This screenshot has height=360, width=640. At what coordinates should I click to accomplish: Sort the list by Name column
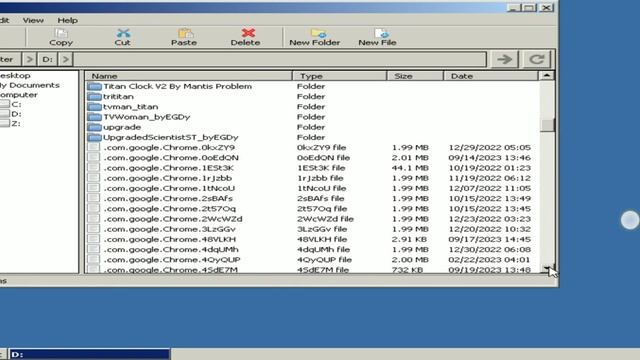click(x=189, y=76)
